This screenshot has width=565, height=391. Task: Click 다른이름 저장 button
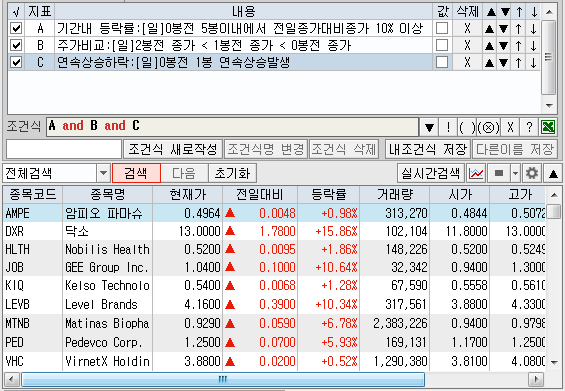[x=515, y=149]
